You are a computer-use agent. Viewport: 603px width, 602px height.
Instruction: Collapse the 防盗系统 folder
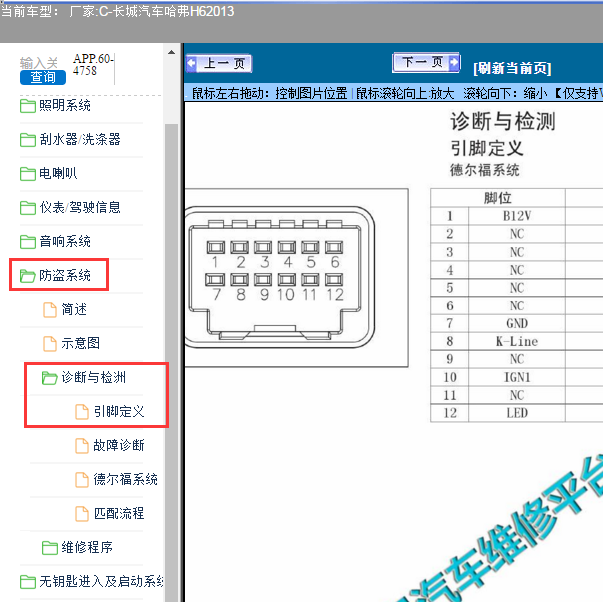(x=65, y=275)
